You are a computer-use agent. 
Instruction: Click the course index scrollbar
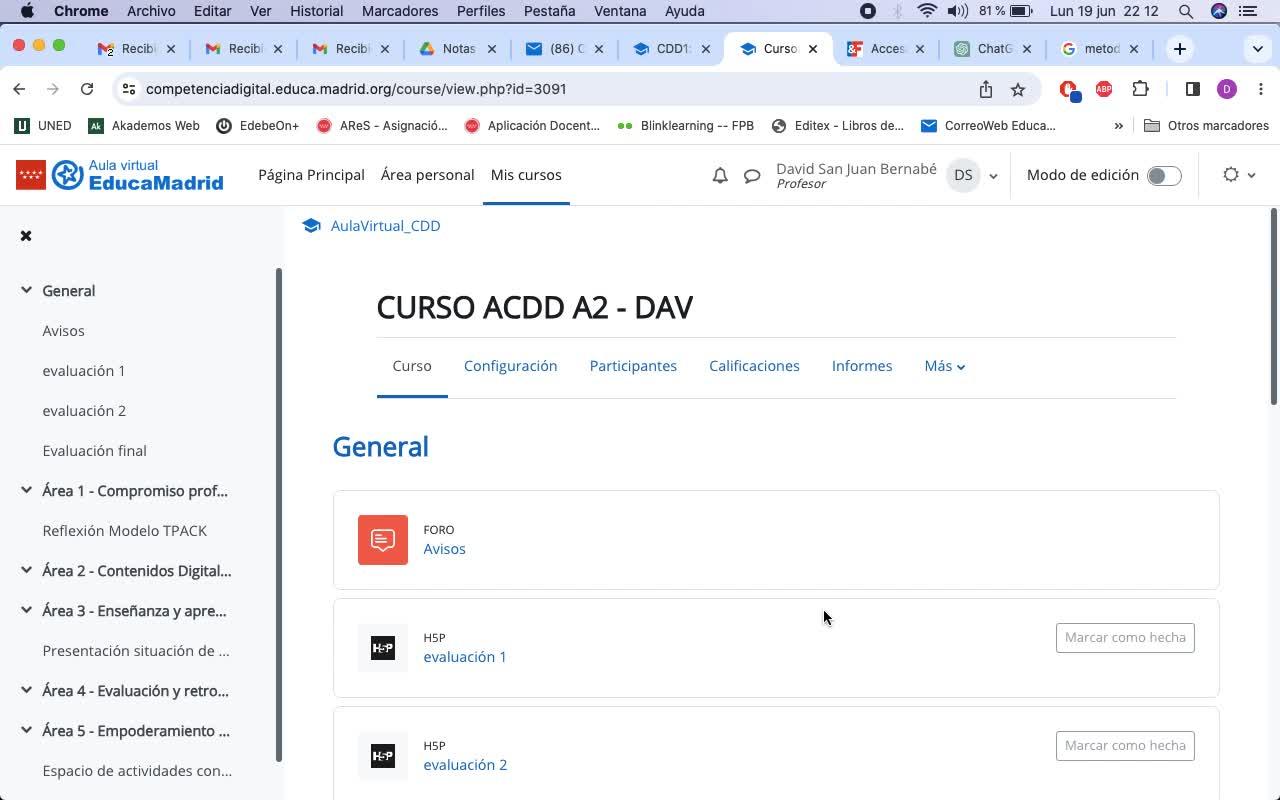[279, 515]
